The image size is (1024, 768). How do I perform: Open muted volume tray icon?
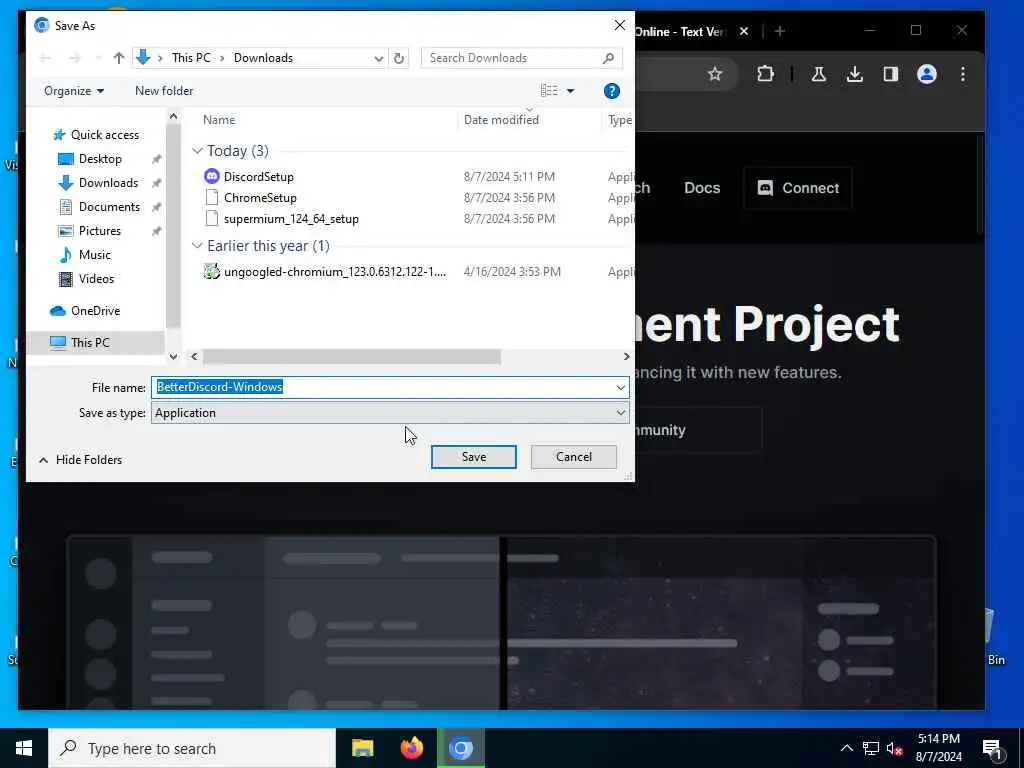pyautogui.click(x=894, y=748)
